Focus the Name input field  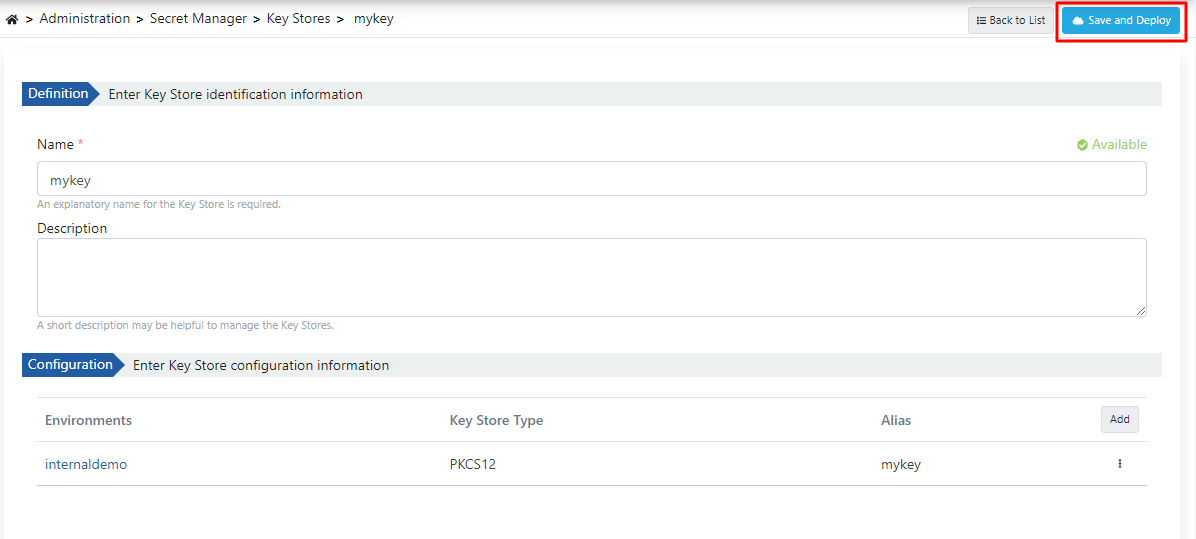click(x=591, y=179)
